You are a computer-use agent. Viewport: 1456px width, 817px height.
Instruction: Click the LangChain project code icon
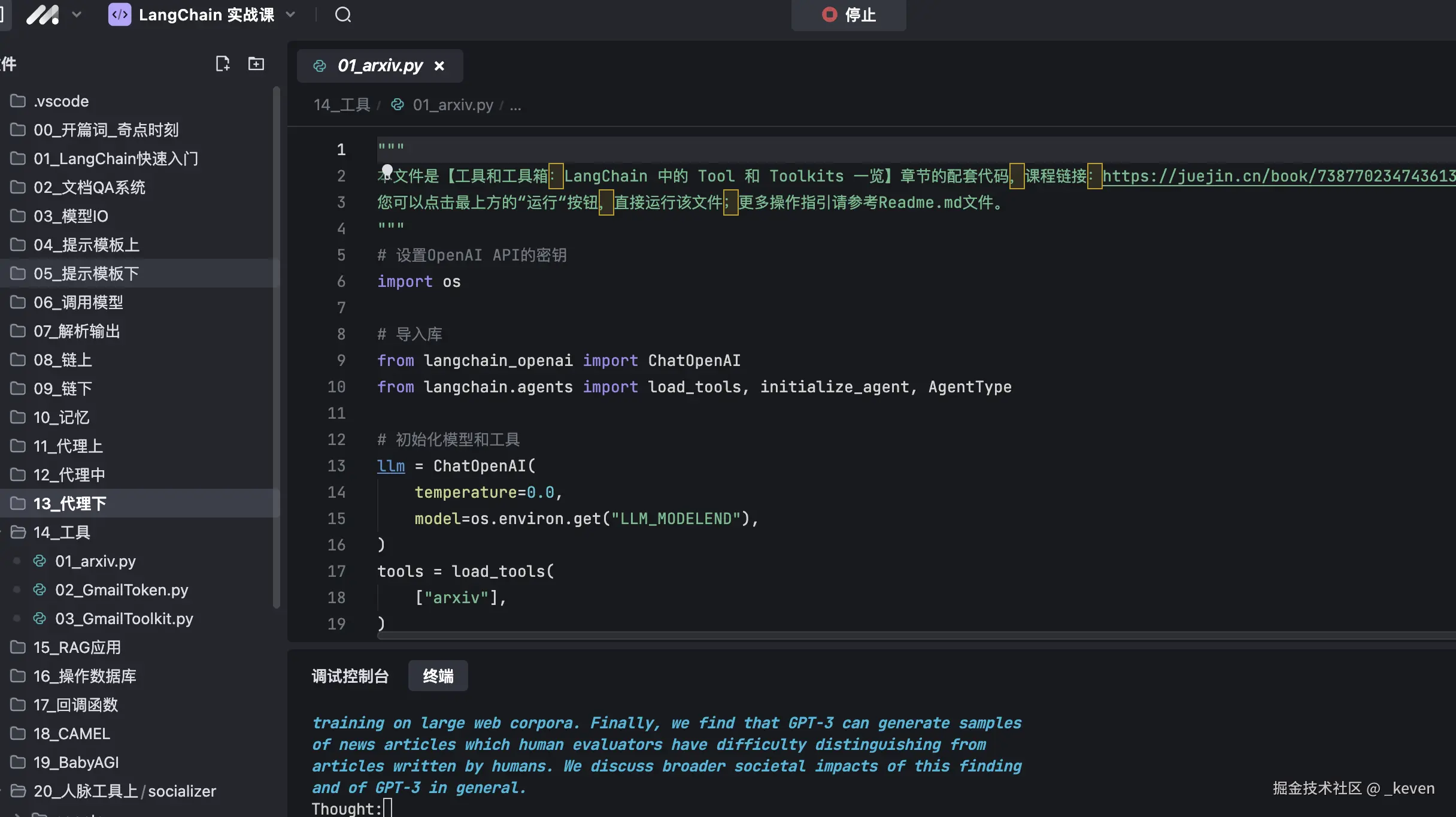pos(120,14)
